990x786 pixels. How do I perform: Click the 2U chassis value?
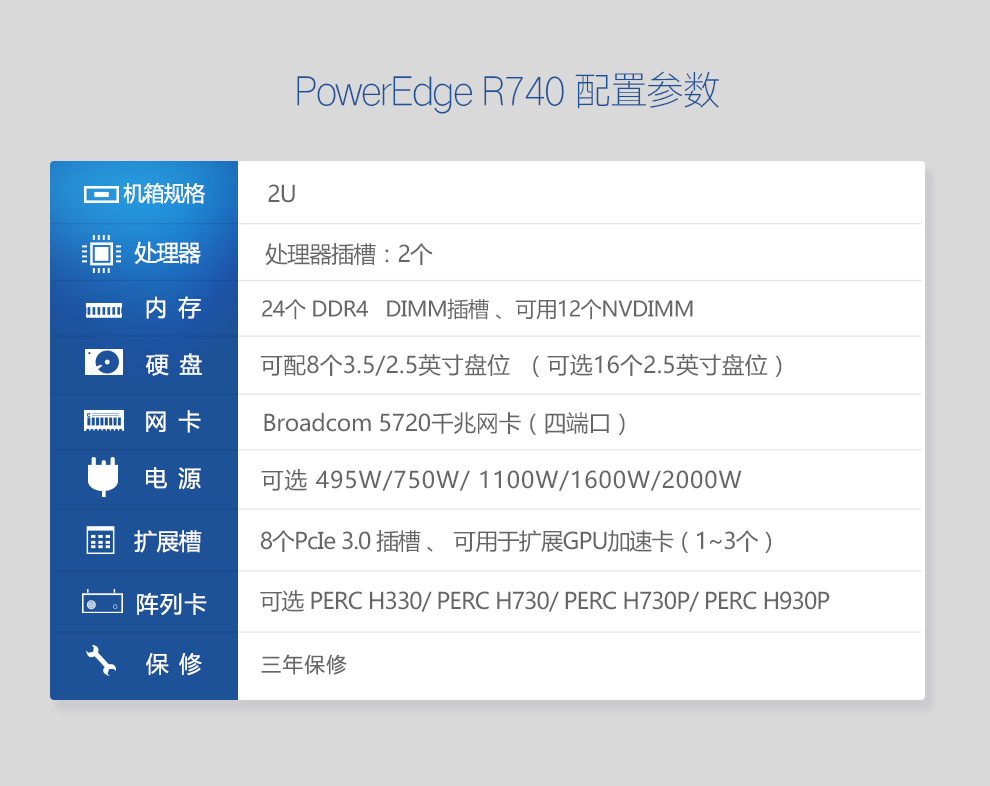282,194
